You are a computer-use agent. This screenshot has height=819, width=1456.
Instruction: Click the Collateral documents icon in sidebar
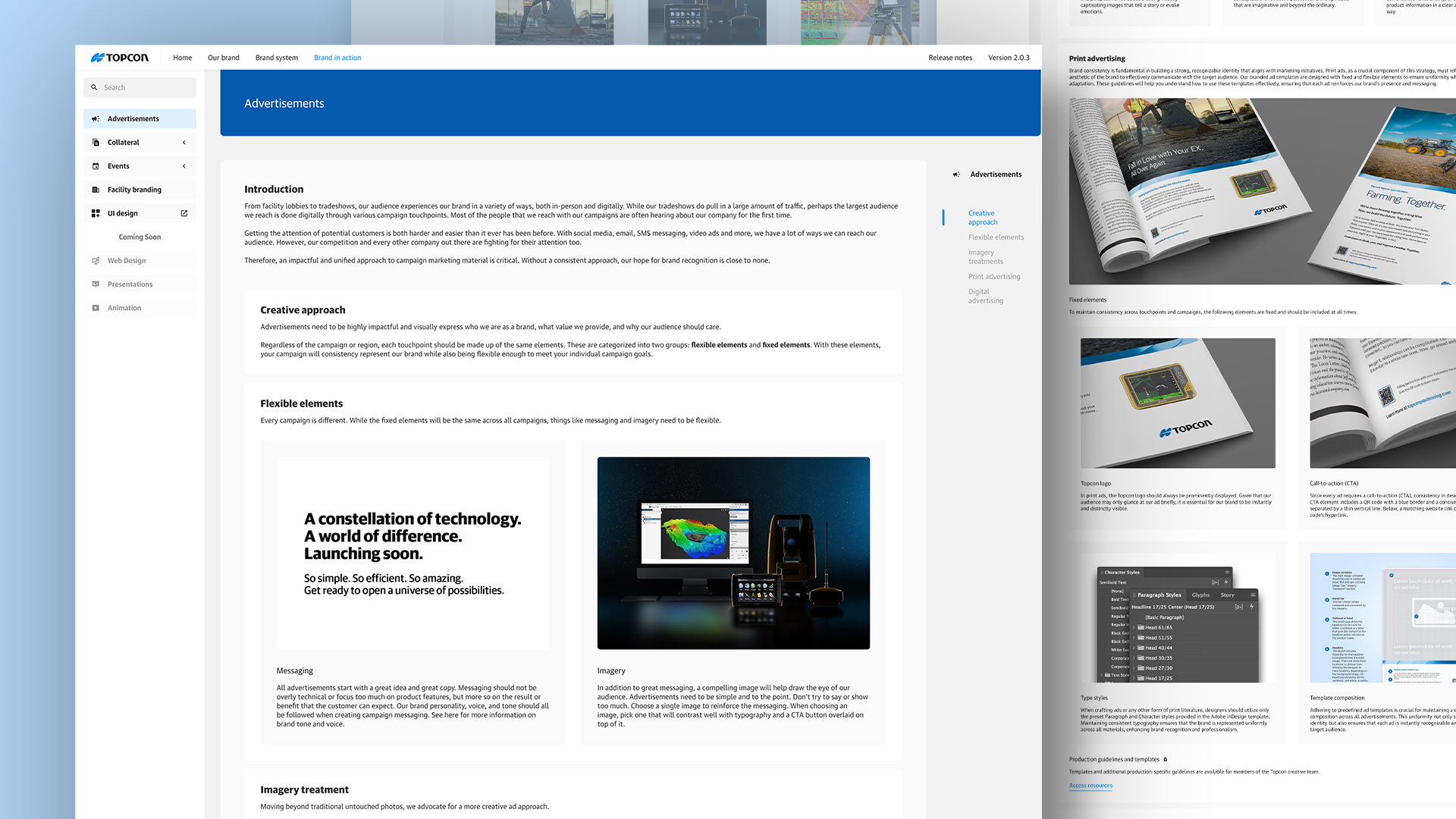(x=96, y=143)
